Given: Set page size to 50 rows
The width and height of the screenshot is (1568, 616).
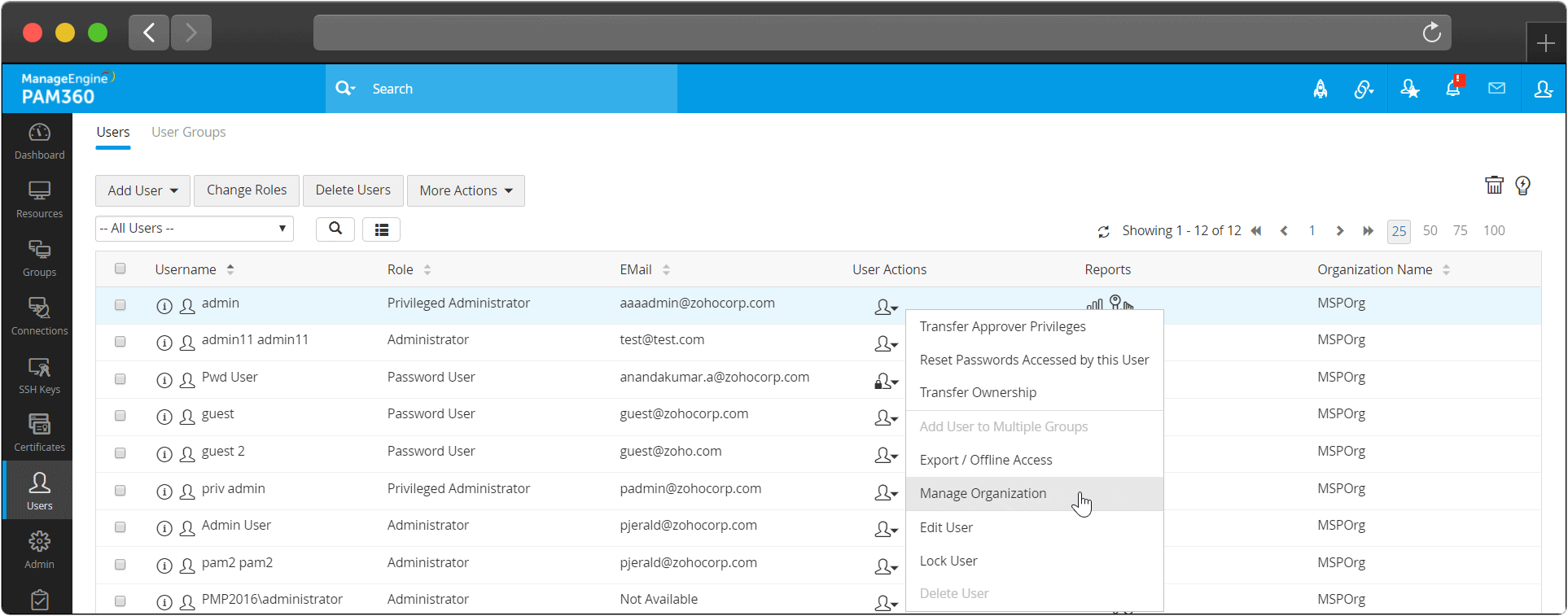Looking at the screenshot, I should pos(1430,230).
